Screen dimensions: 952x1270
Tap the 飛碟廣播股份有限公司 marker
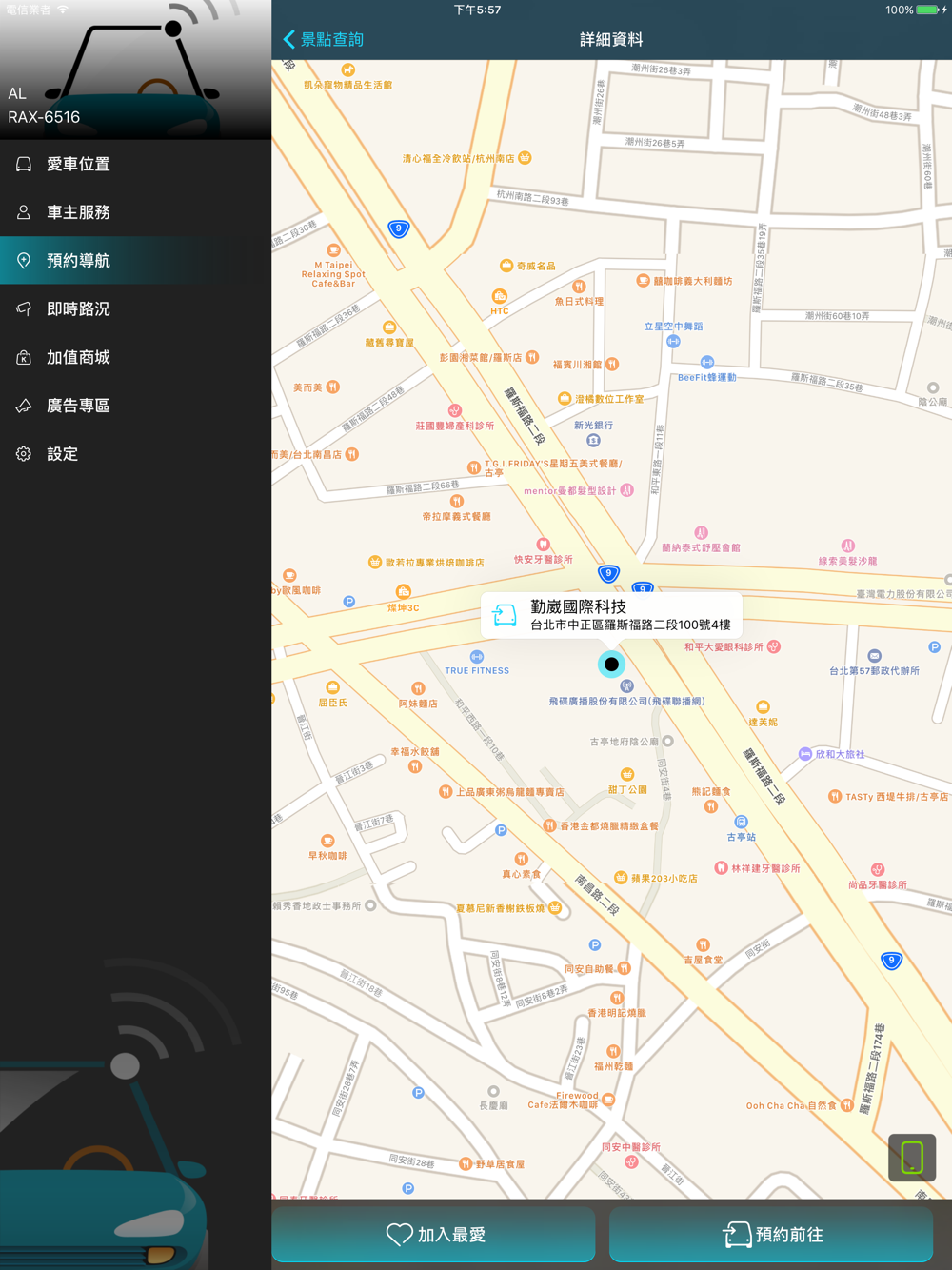626,686
